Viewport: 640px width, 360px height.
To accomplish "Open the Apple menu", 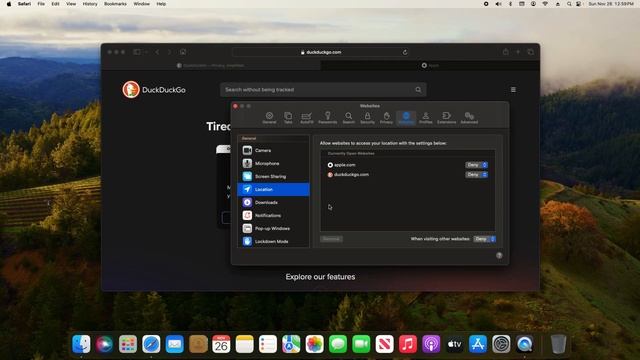I will click(x=9, y=4).
